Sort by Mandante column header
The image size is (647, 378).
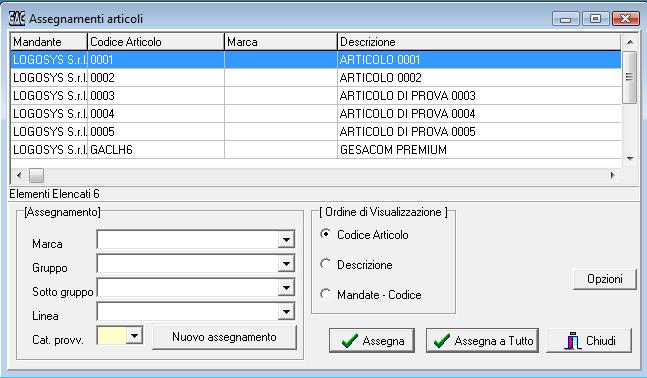pyautogui.click(x=49, y=42)
